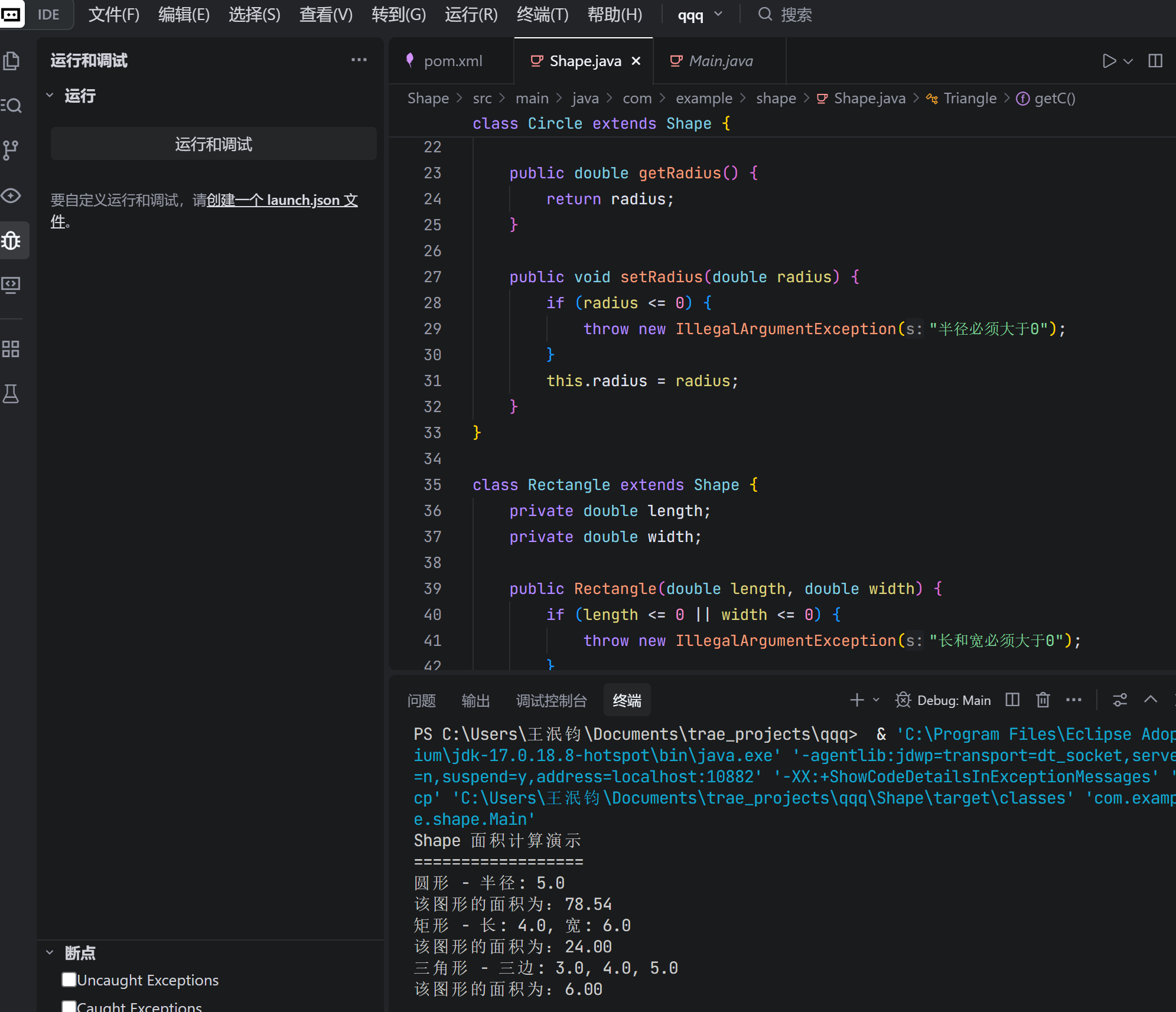1176x1012 pixels.
Task: Click the 运行和调试 button
Action: (x=213, y=144)
